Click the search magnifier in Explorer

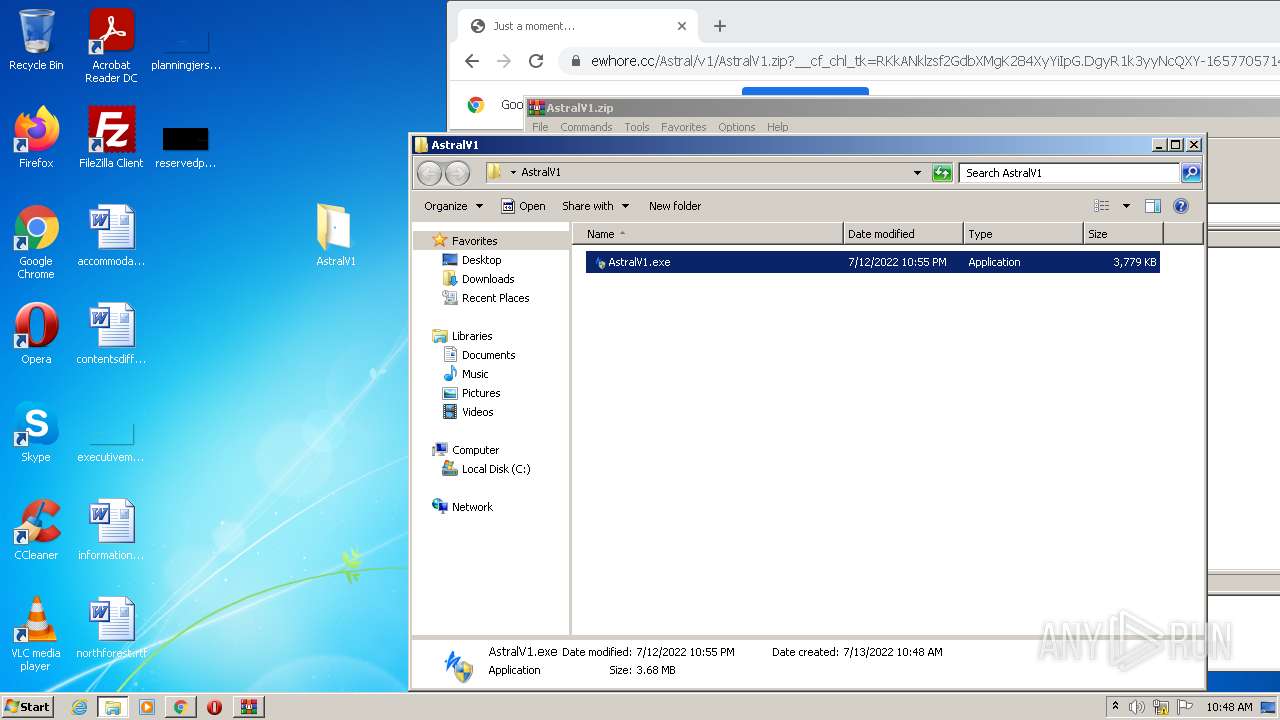click(x=1190, y=173)
